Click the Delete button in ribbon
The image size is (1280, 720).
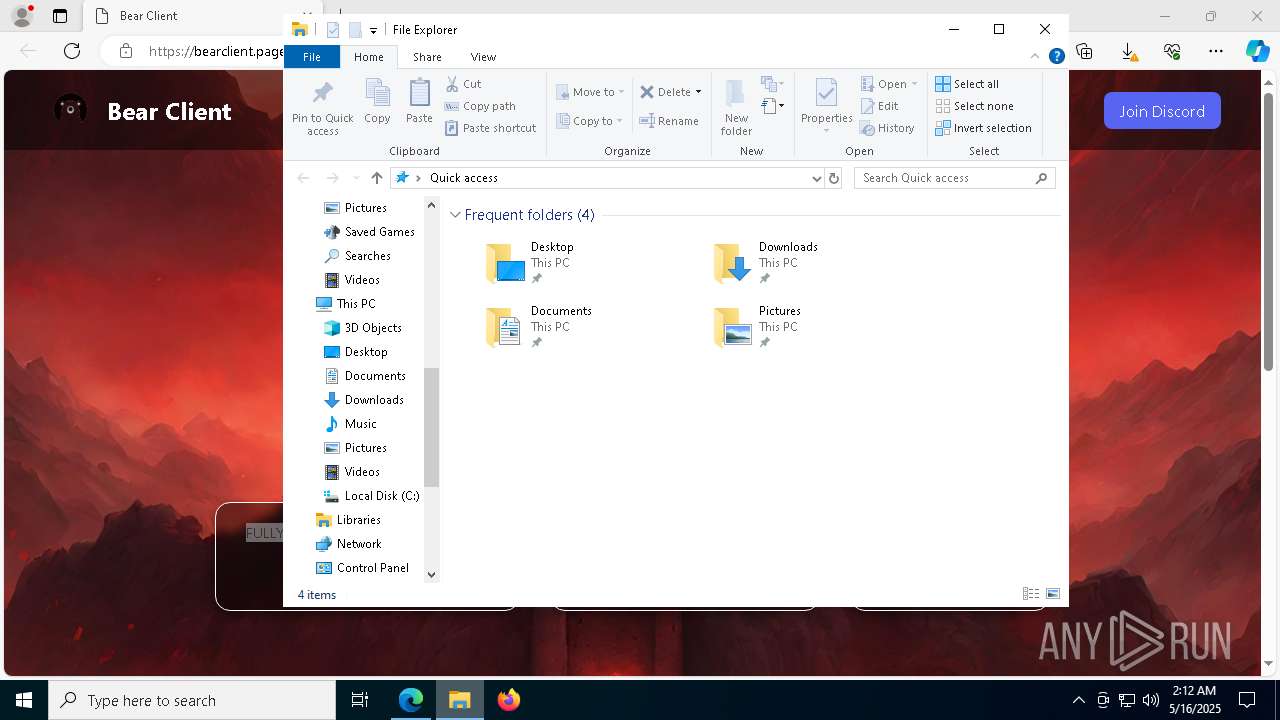[x=666, y=92]
